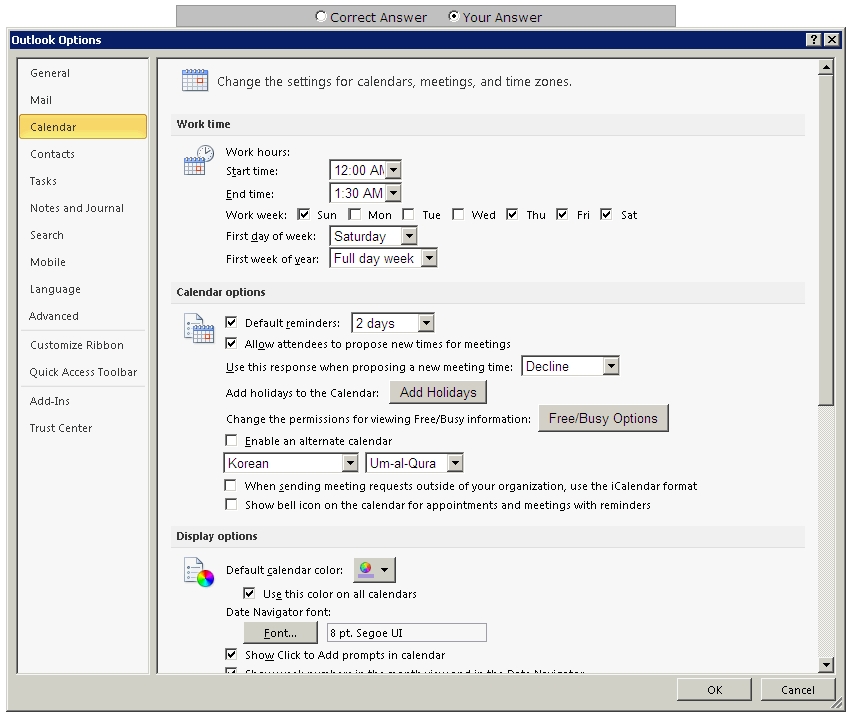Uncheck the Thu work week checkbox
The height and width of the screenshot is (722, 856).
(x=512, y=214)
